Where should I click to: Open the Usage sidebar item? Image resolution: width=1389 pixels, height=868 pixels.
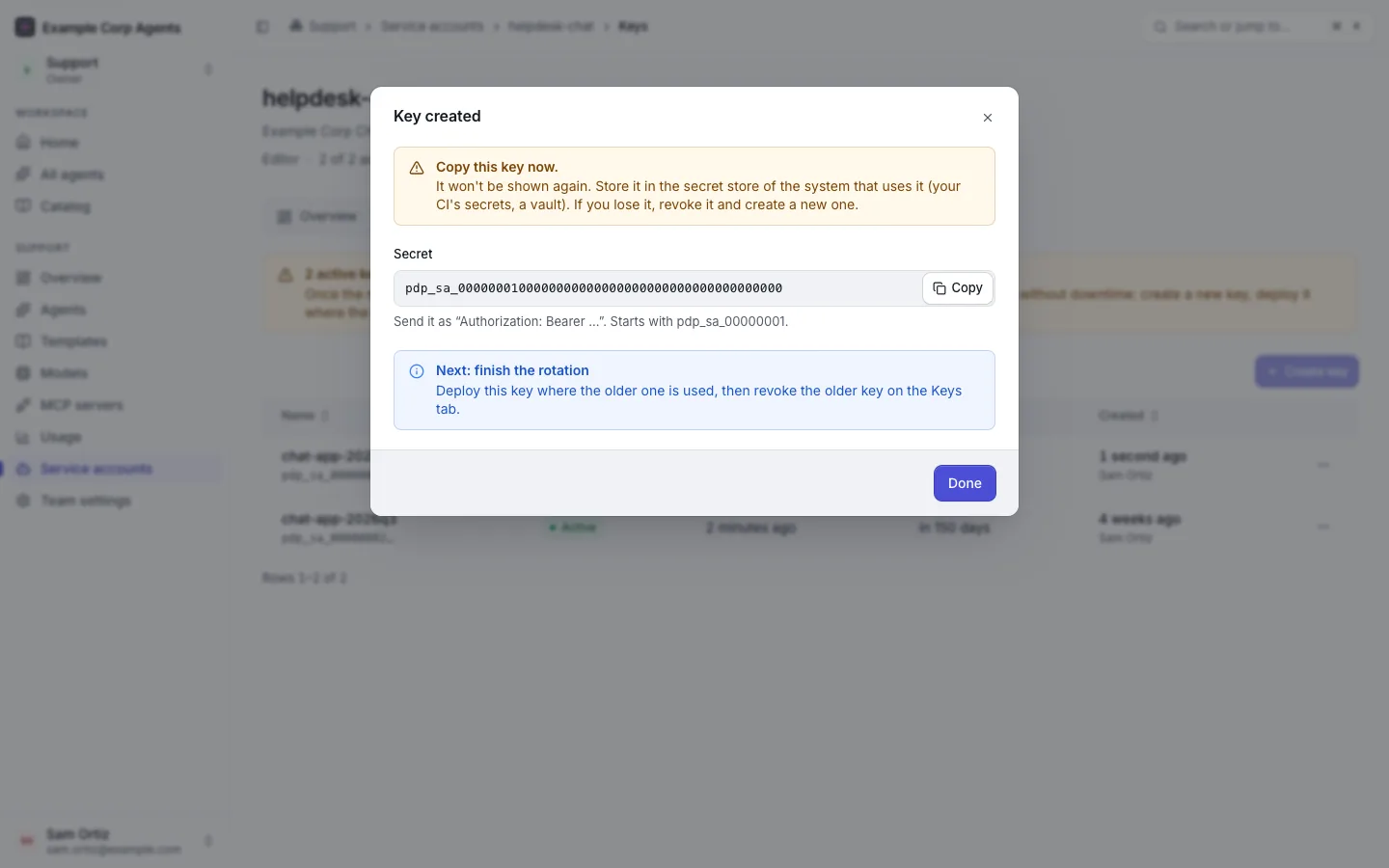[116, 437]
